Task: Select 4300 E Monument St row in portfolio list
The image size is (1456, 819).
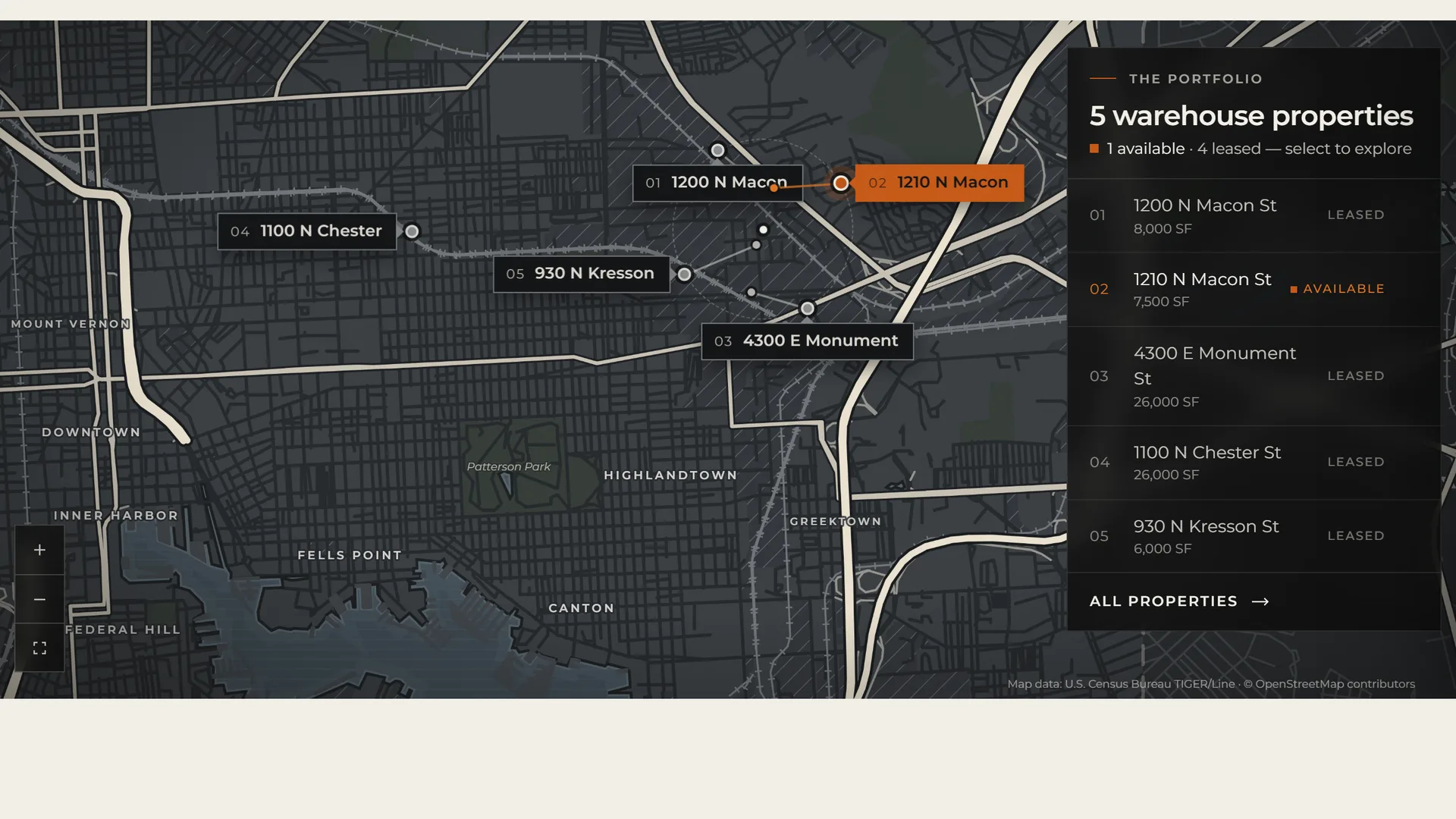Action: (1254, 376)
